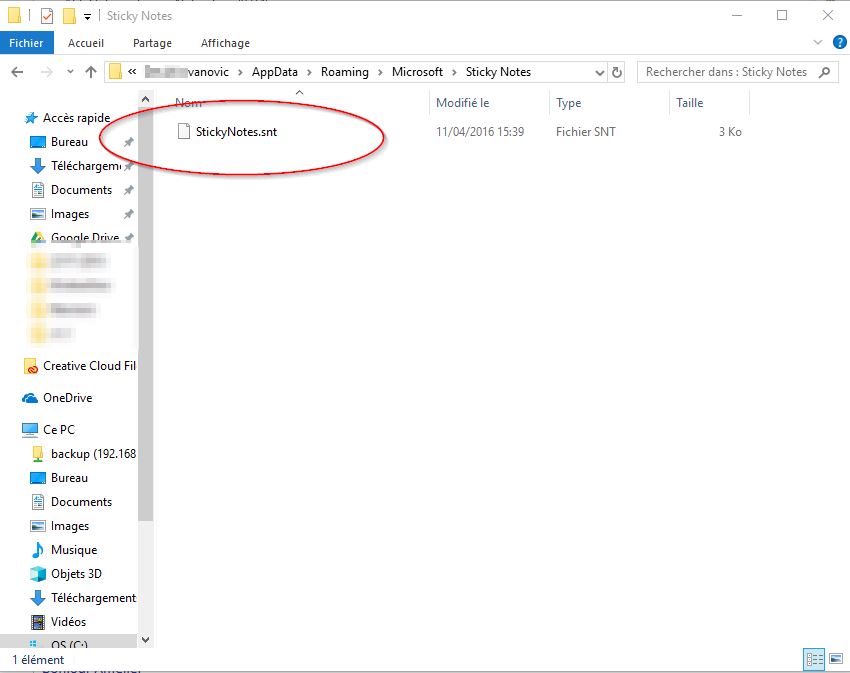The height and width of the screenshot is (673, 850).
Task: Sort by the Type column header
Action: 569,102
